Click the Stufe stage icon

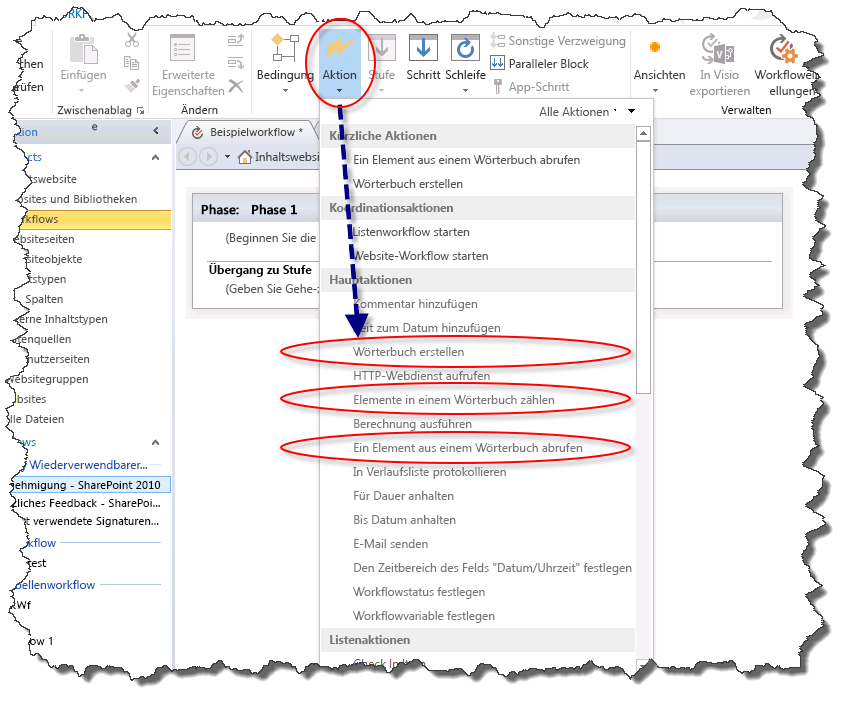[x=381, y=48]
